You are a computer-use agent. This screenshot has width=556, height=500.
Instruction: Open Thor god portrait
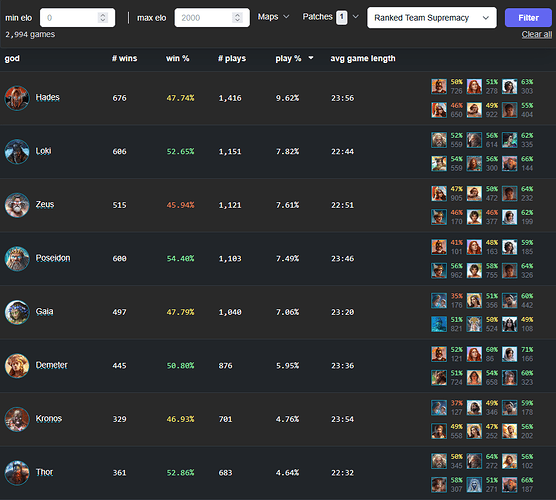point(17,473)
